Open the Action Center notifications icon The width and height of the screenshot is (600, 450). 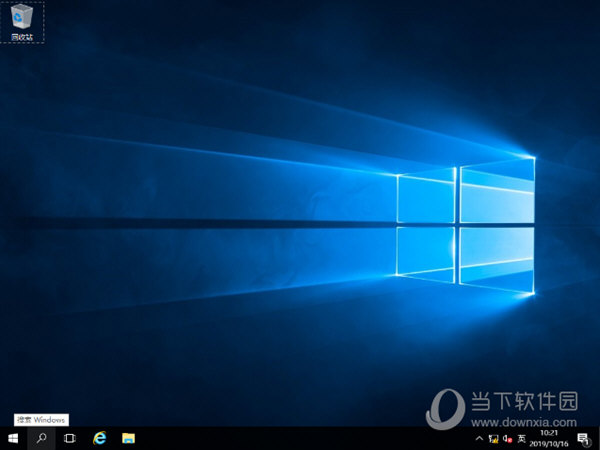(583, 439)
